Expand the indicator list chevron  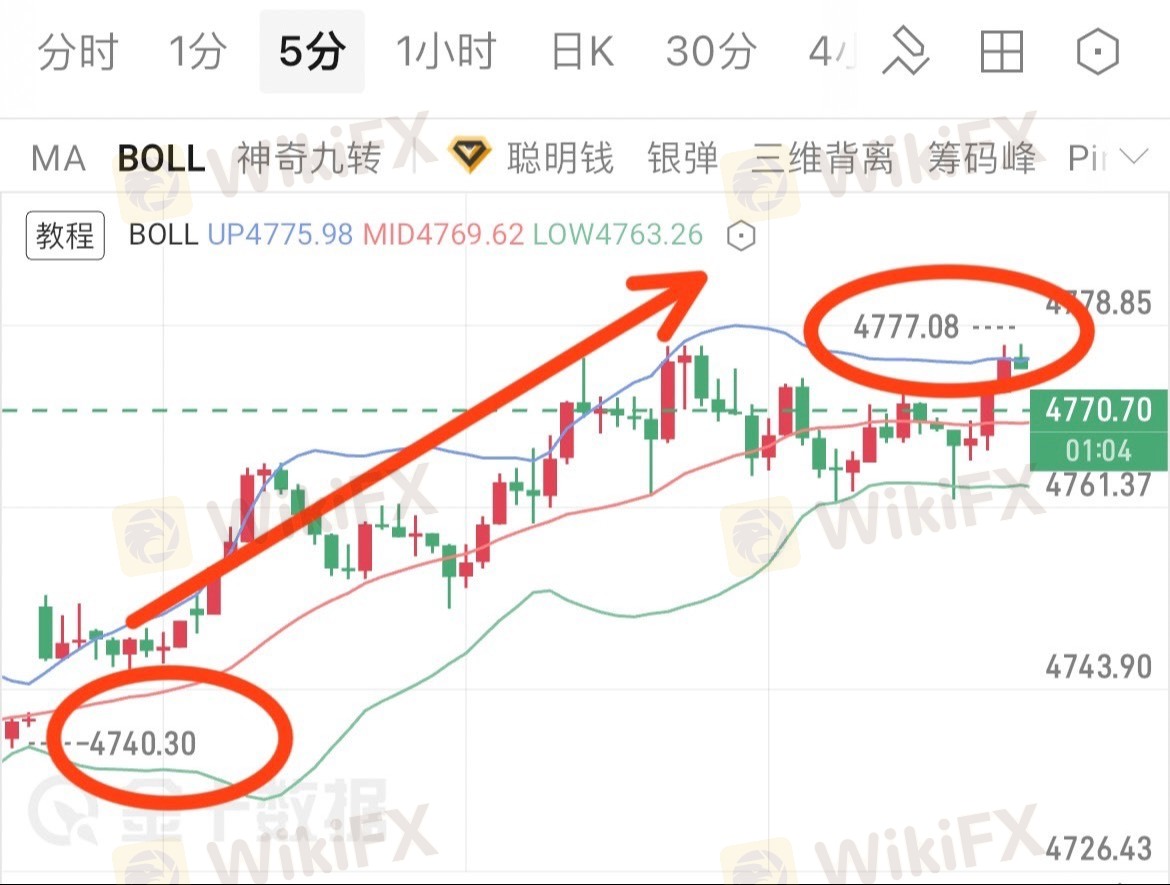[1134, 157]
